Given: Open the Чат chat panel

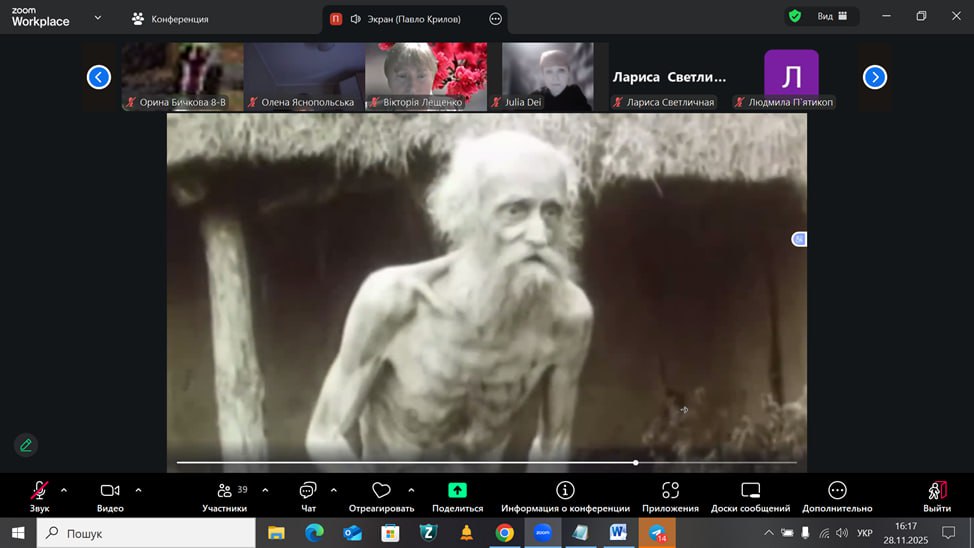Looking at the screenshot, I should click(x=308, y=491).
